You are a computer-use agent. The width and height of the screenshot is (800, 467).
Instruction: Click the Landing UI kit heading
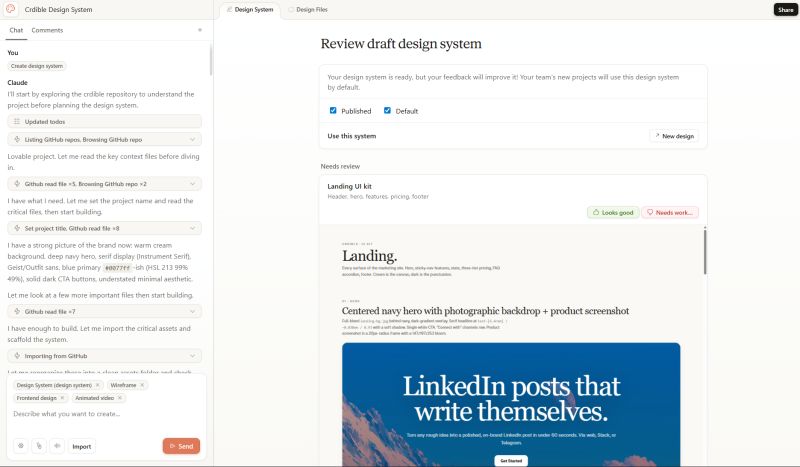point(349,186)
